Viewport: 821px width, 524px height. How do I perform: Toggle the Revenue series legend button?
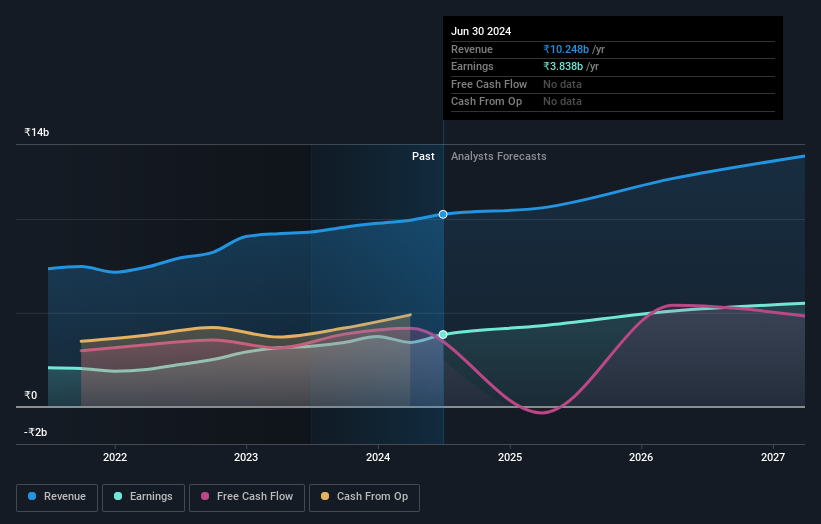point(57,497)
